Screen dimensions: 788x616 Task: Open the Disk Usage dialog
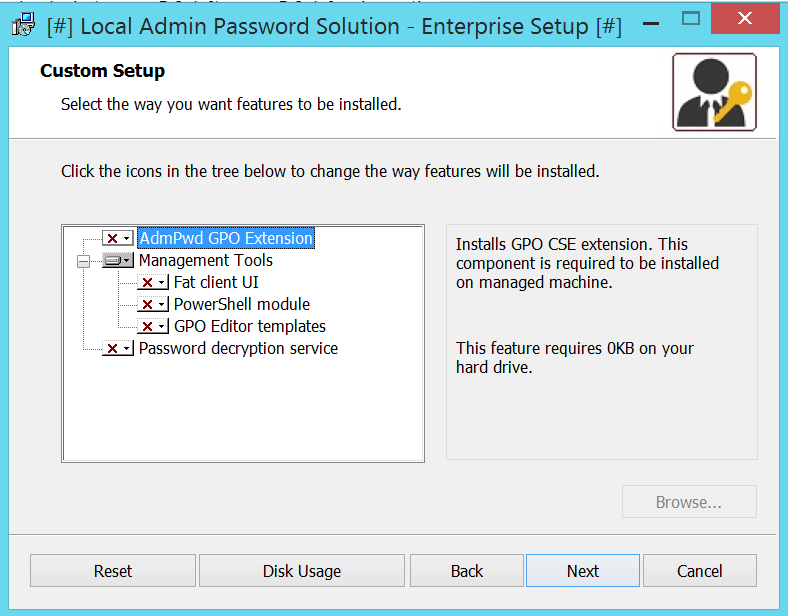point(302,571)
